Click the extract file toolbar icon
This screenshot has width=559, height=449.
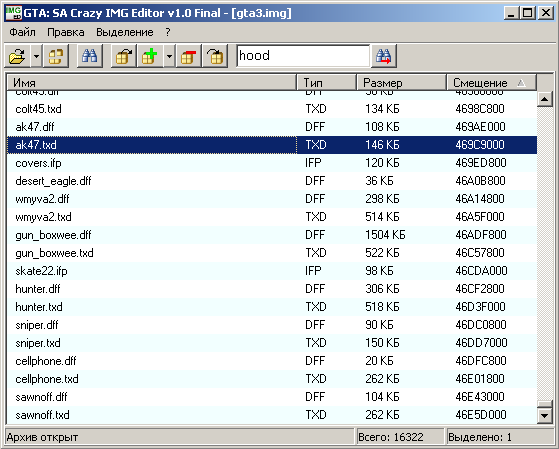(124, 56)
